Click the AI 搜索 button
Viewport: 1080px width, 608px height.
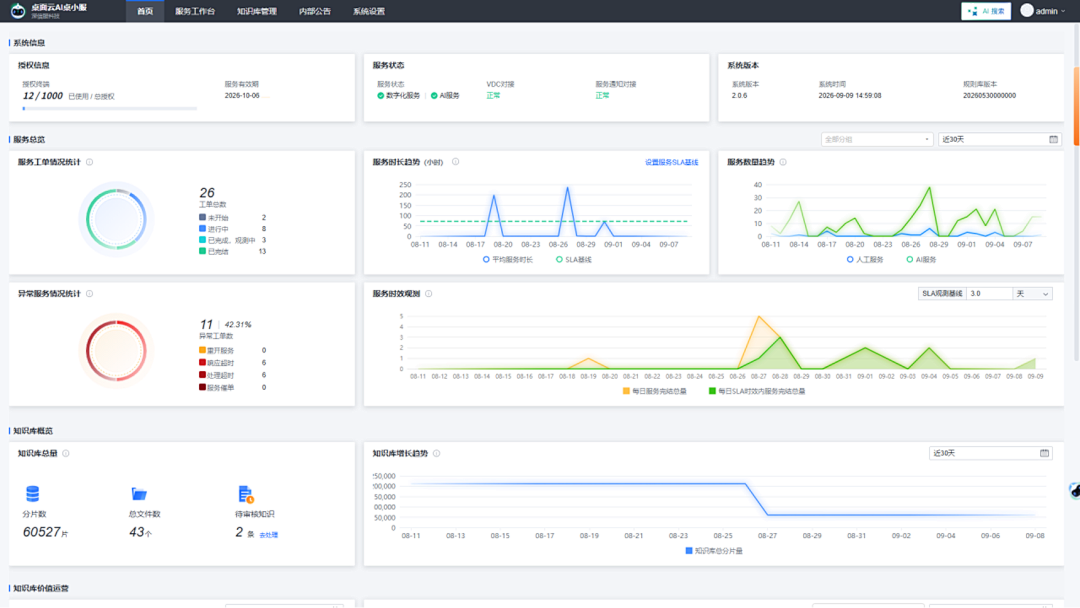coord(986,11)
